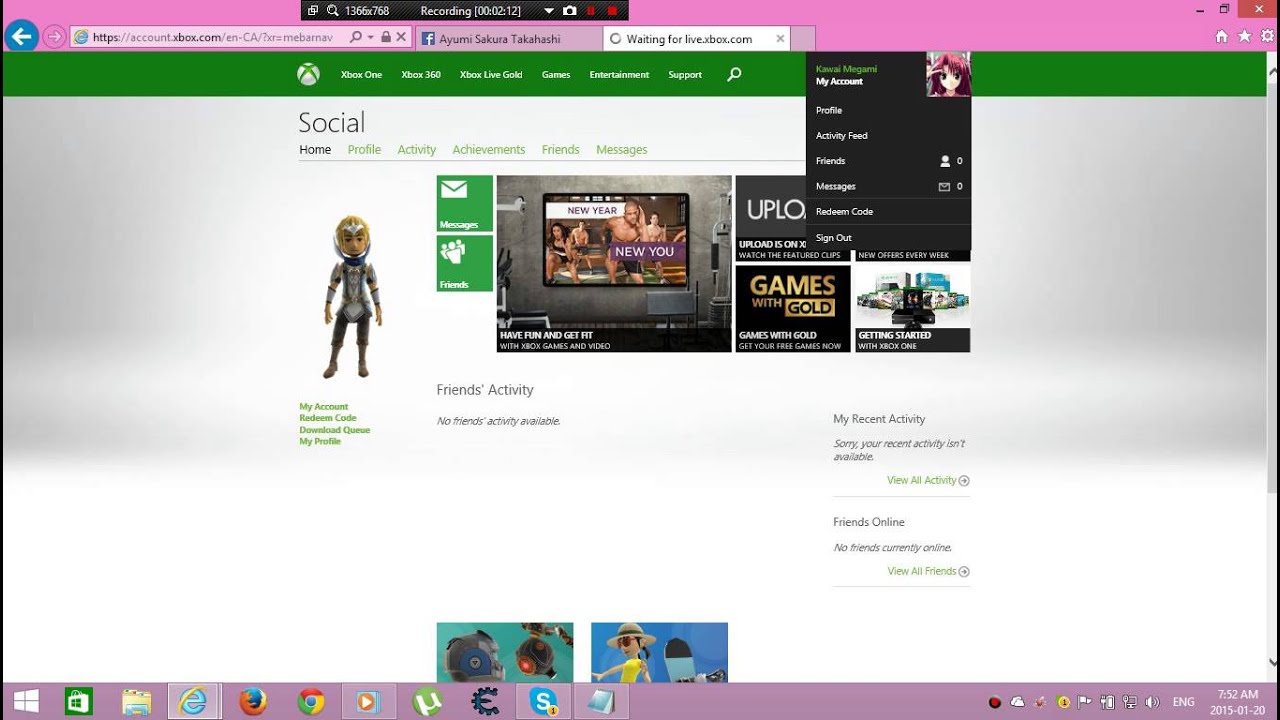Open Games nav menu
This screenshot has height=720, width=1280.
point(556,75)
